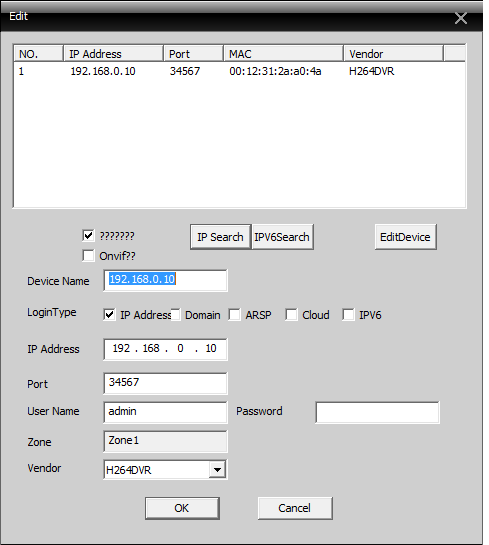Viewport: 489px width, 545px height.
Task: Open the Vendor dropdown arrow
Action: tap(217, 470)
